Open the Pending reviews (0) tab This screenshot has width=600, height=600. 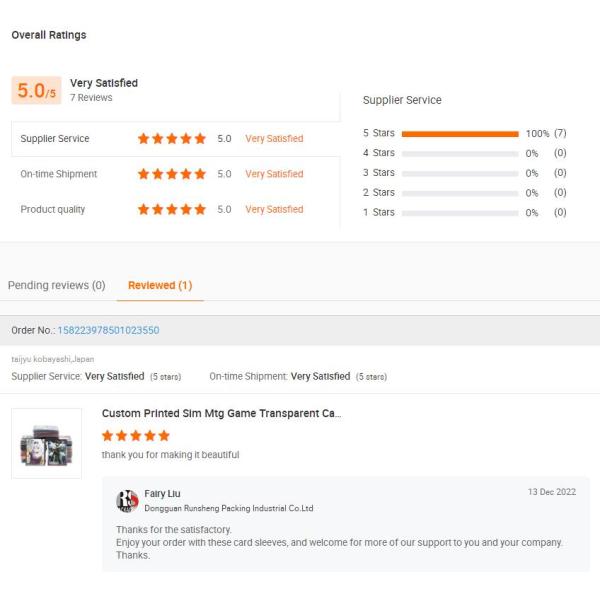56,285
